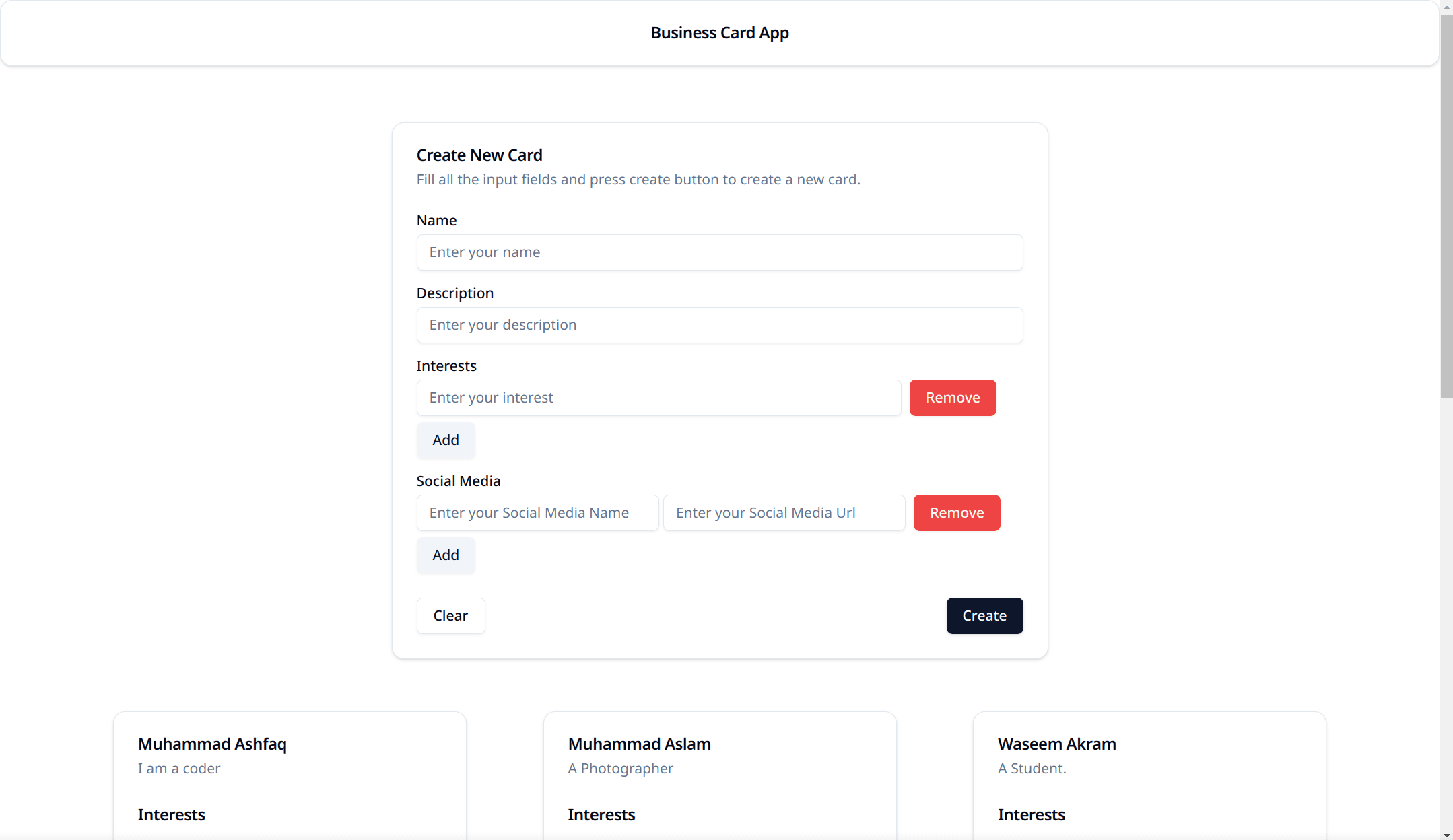Viewport: 1453px width, 840px height.
Task: Click Add button under Social Media section
Action: [445, 554]
